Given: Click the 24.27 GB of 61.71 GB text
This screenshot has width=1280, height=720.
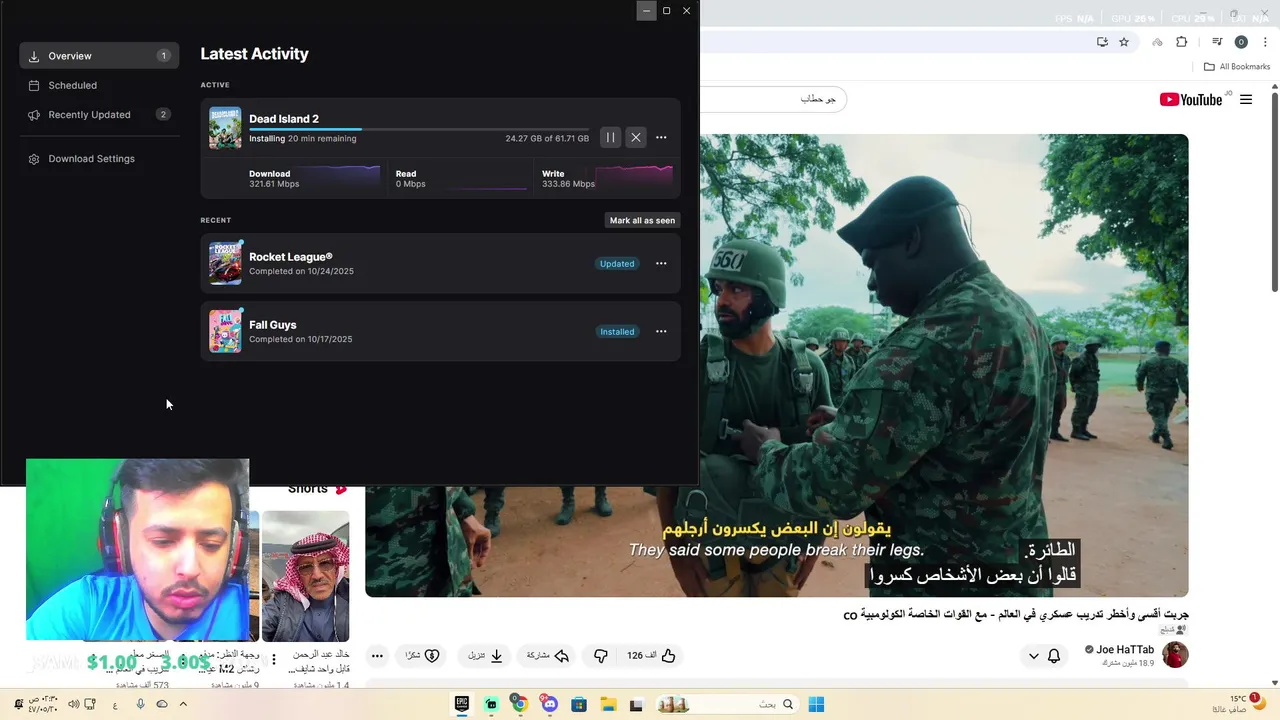Looking at the screenshot, I should [547, 139].
